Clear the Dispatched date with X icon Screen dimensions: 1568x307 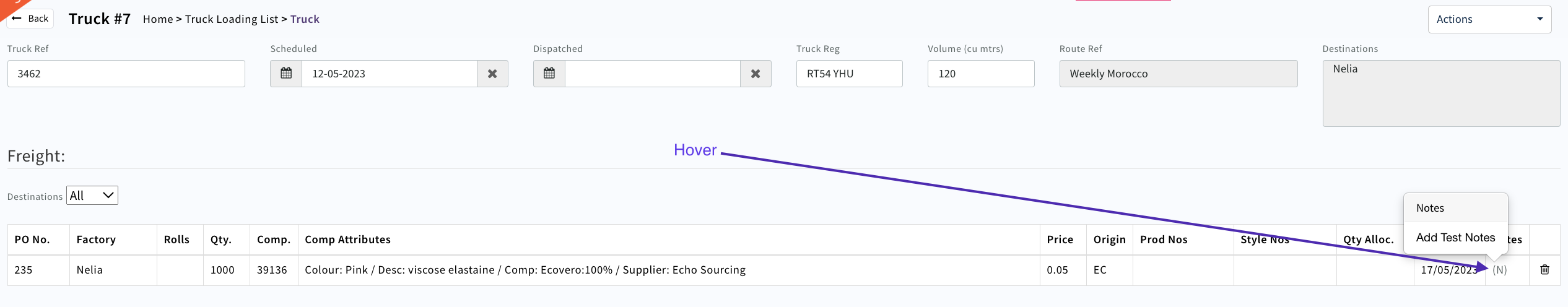(x=756, y=74)
